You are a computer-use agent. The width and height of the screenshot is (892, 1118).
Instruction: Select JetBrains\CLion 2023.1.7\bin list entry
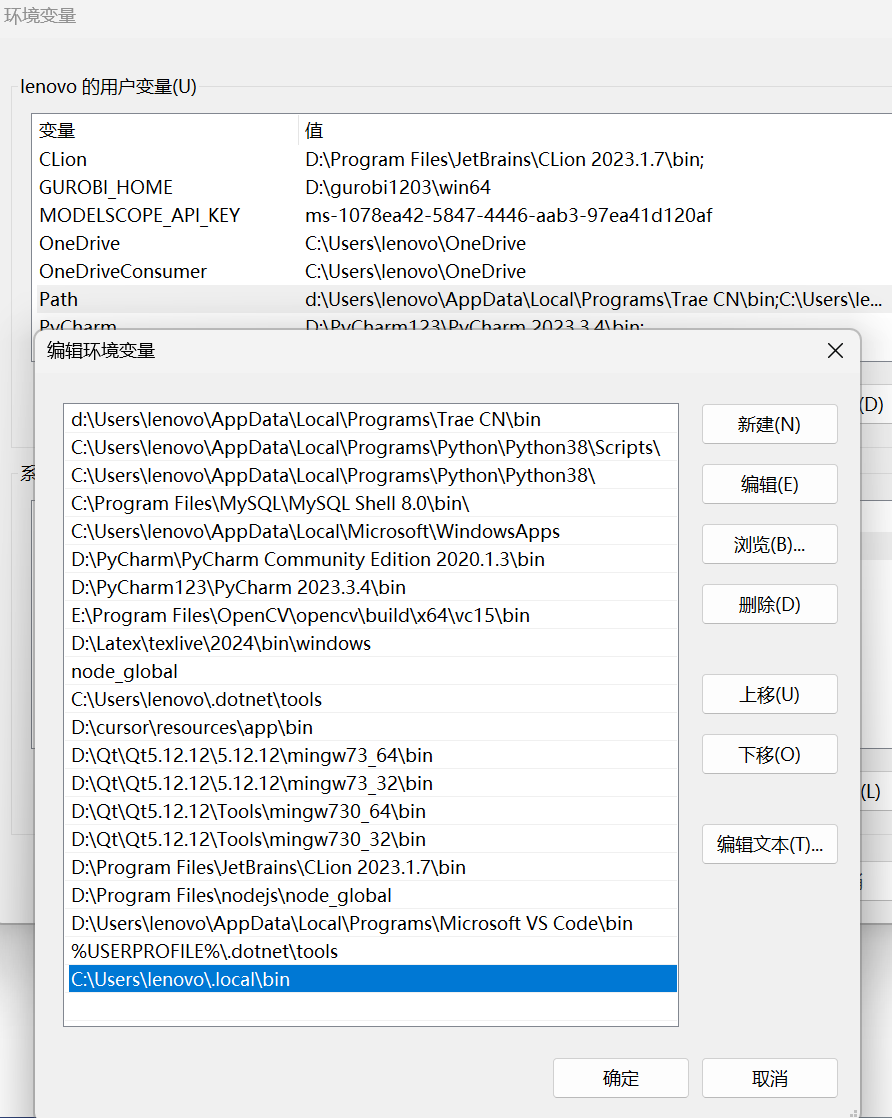tap(371, 867)
